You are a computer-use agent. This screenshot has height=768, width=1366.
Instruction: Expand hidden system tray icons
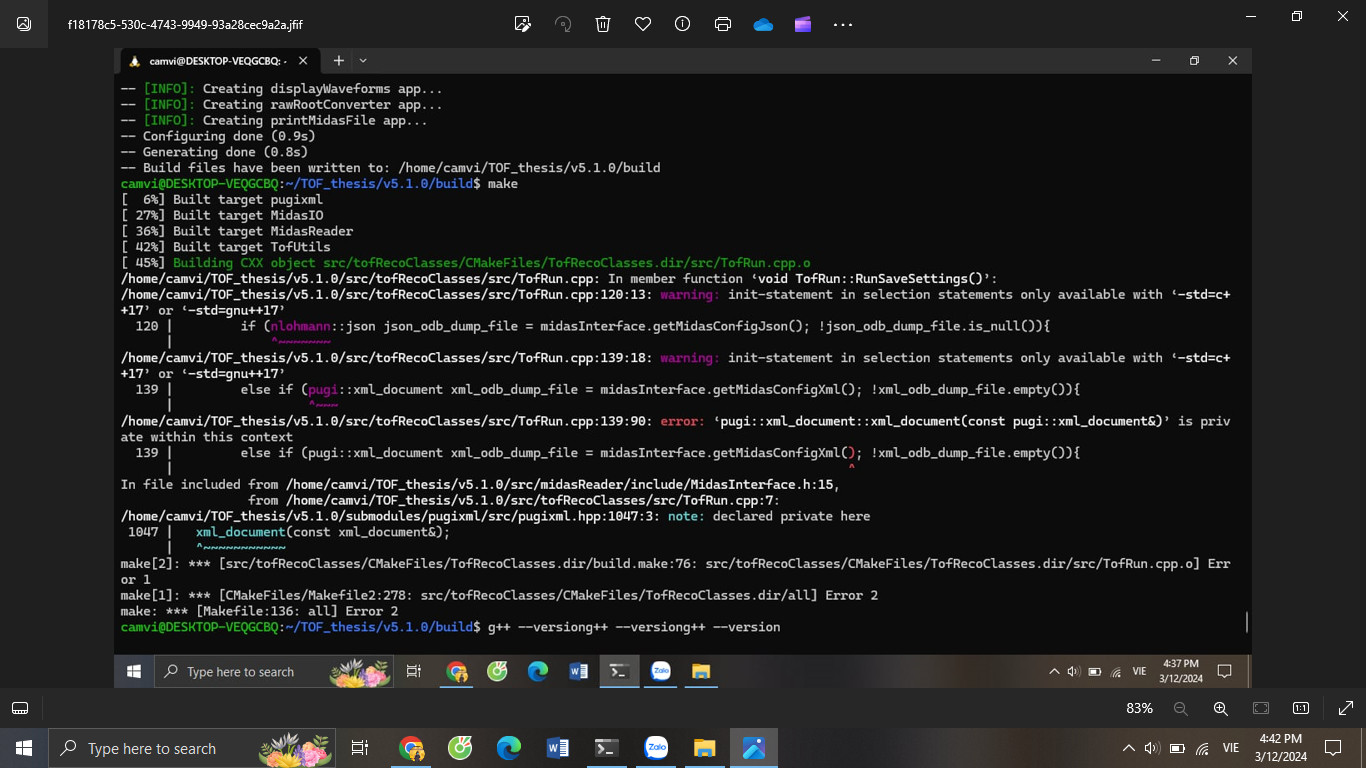[1127, 748]
